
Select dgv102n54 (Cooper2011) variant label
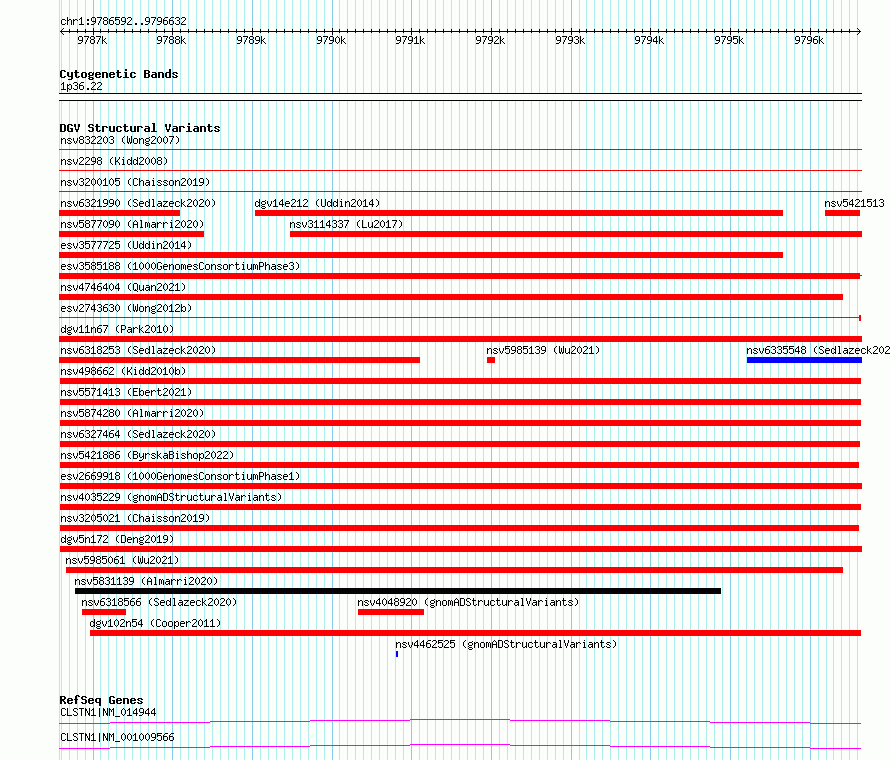(155, 623)
